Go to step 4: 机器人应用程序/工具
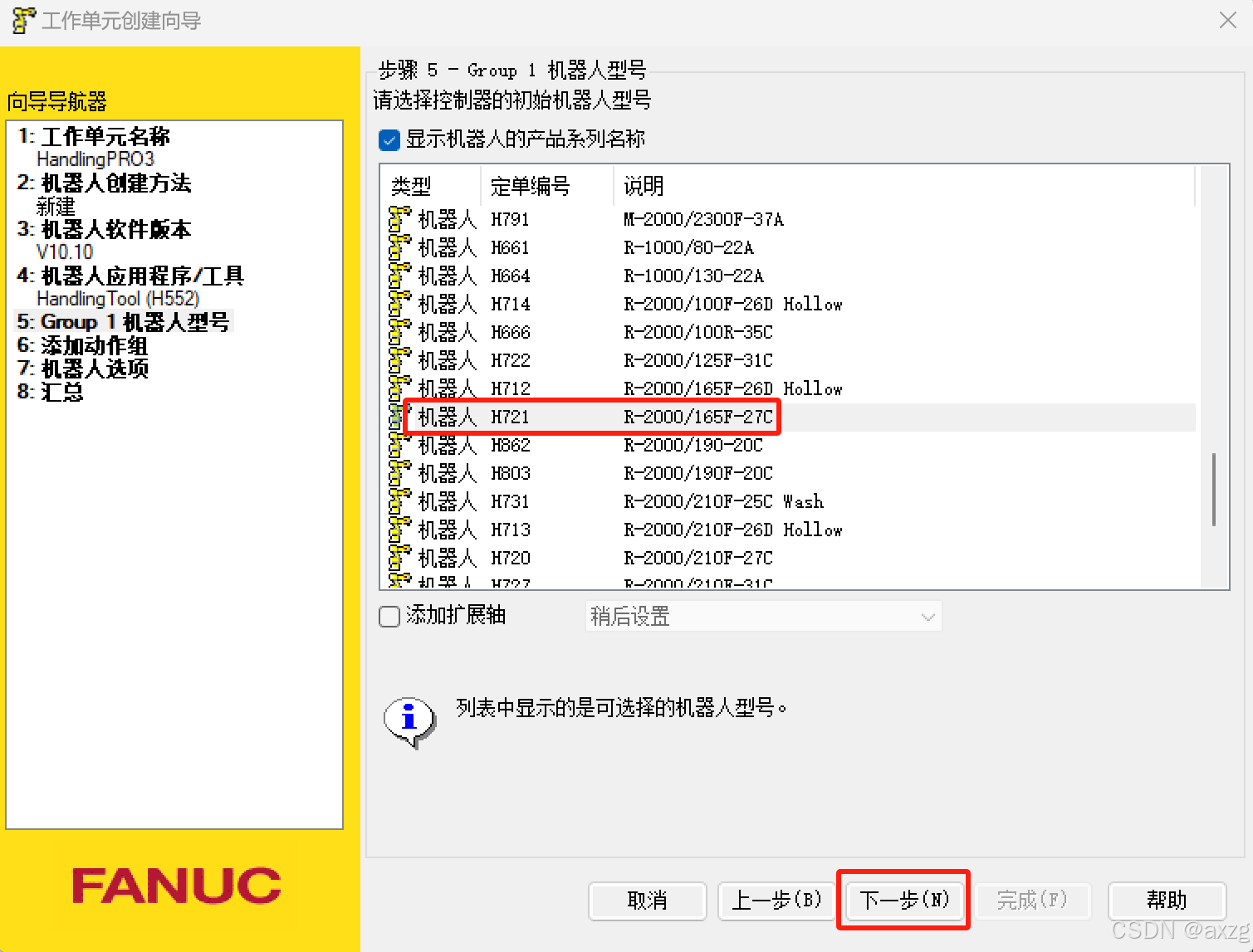Screen dimensions: 1253x952 130,276
